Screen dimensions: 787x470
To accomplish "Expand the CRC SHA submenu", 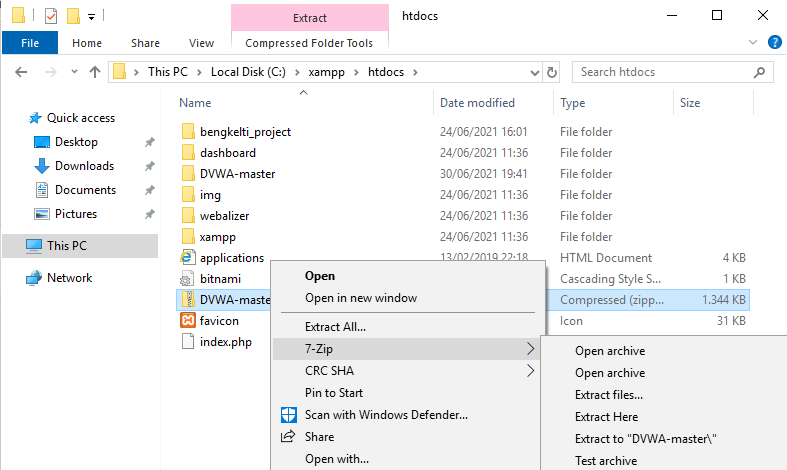I will (408, 371).
